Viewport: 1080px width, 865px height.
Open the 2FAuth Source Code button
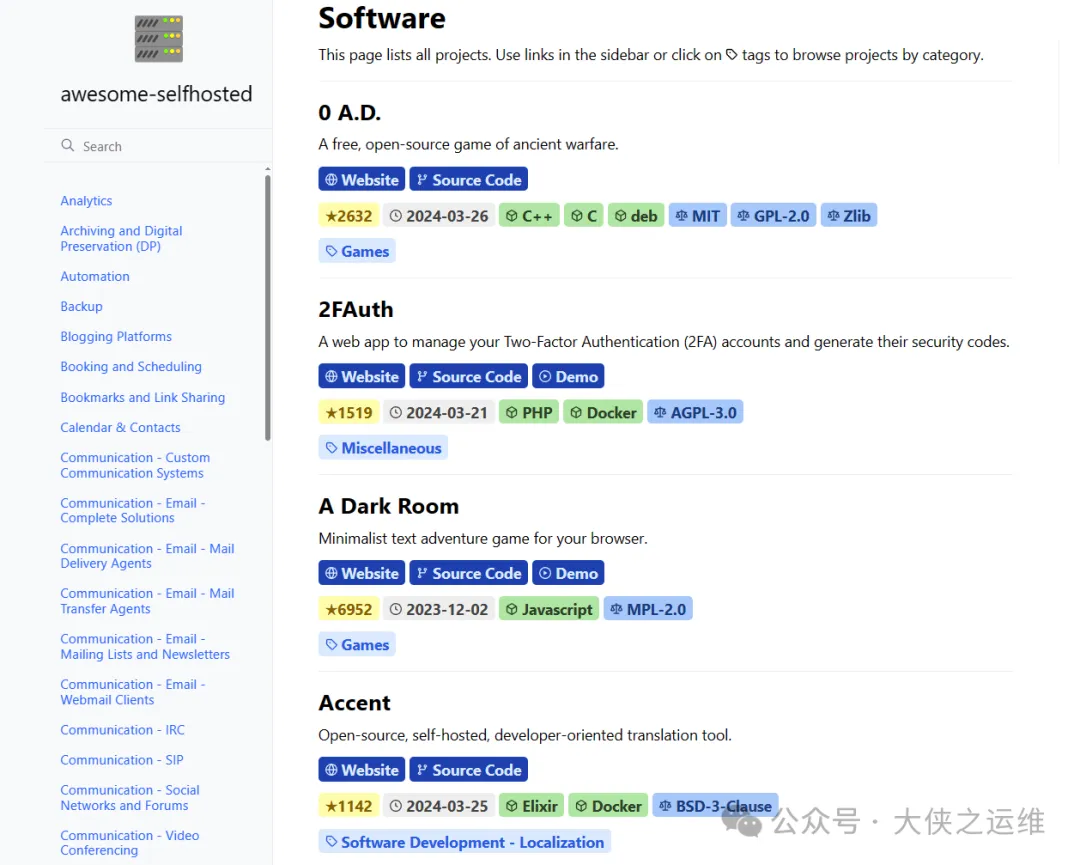pyautogui.click(x=468, y=377)
